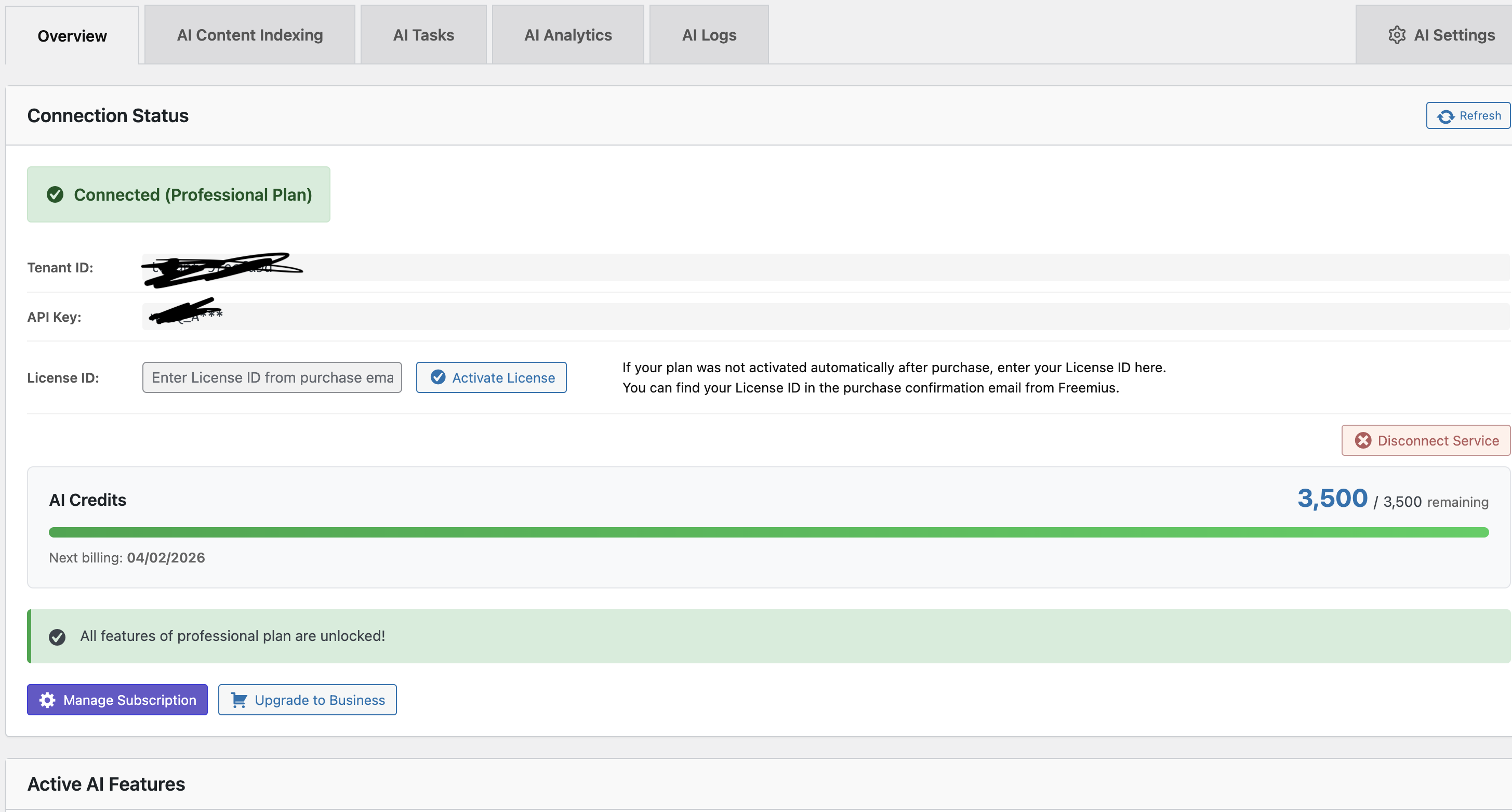Switch to the AI Content Indexing tab
The image size is (1512, 812).
[249, 35]
